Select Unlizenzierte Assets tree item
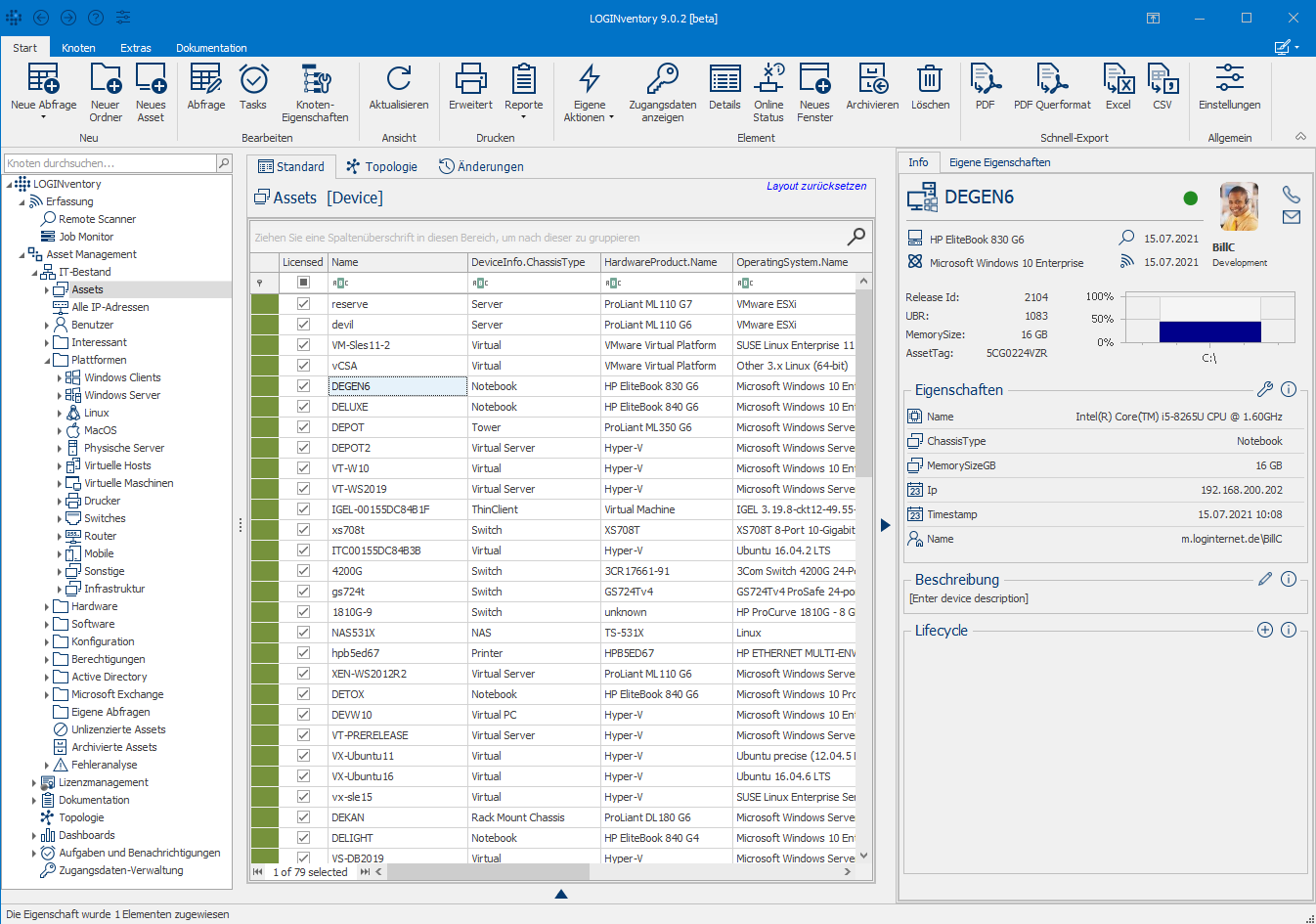Screen dimensions: 1316x924 pyautogui.click(x=118, y=729)
